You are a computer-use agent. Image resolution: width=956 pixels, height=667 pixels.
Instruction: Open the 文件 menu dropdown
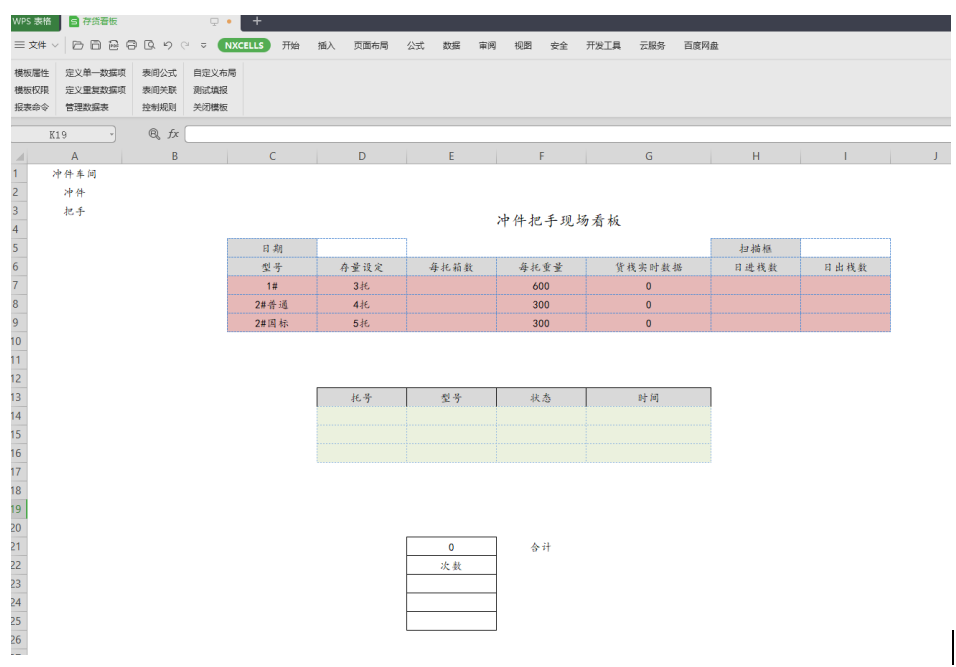pyautogui.click(x=37, y=45)
